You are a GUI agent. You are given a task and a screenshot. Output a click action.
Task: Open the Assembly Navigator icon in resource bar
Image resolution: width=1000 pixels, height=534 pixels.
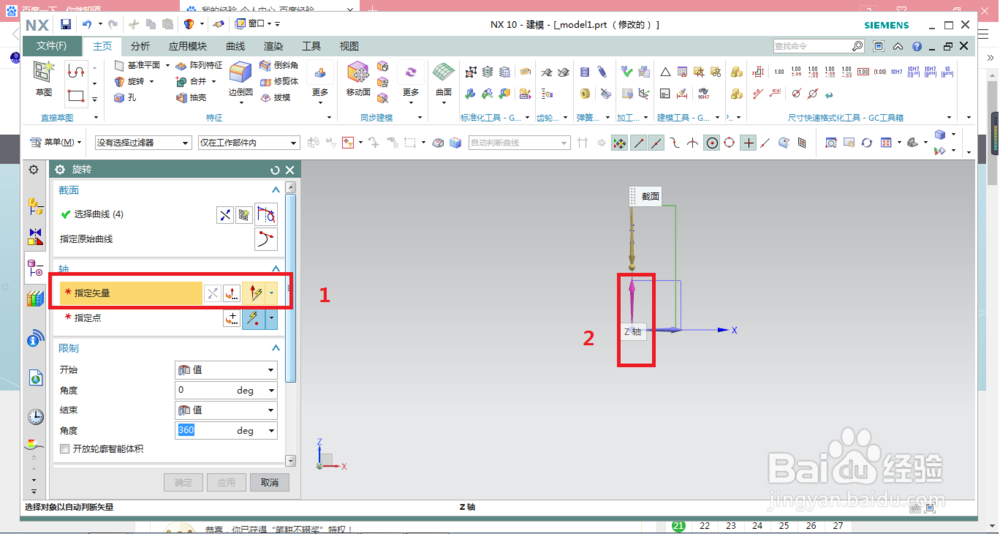pyautogui.click(x=35, y=205)
